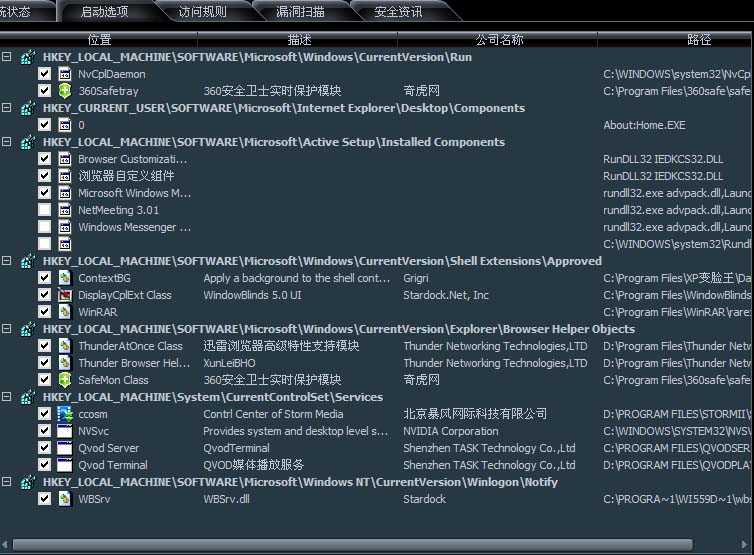
Task: Click the scroll right arrow
Action: (x=745, y=544)
